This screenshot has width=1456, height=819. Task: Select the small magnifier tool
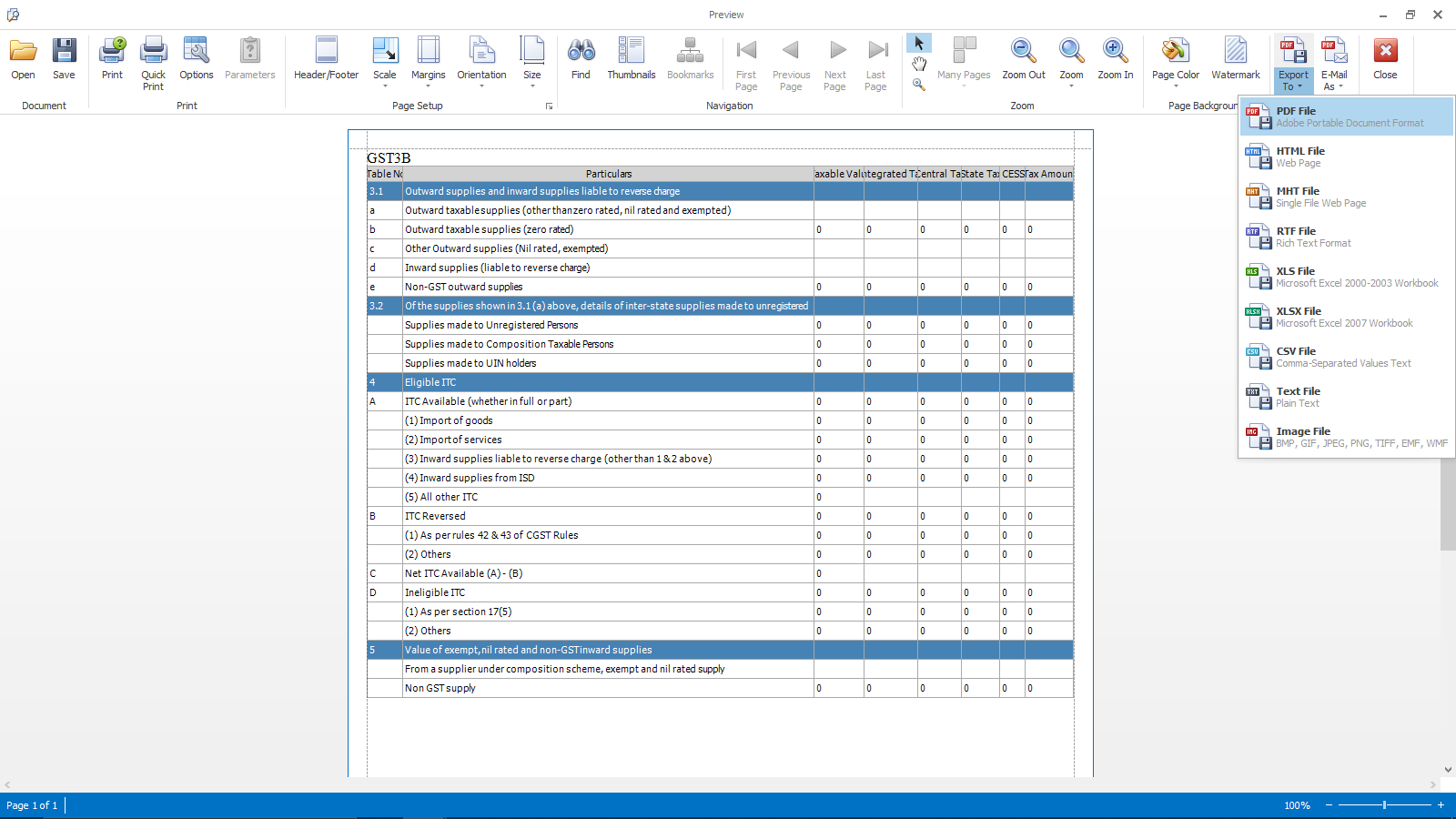(919, 85)
